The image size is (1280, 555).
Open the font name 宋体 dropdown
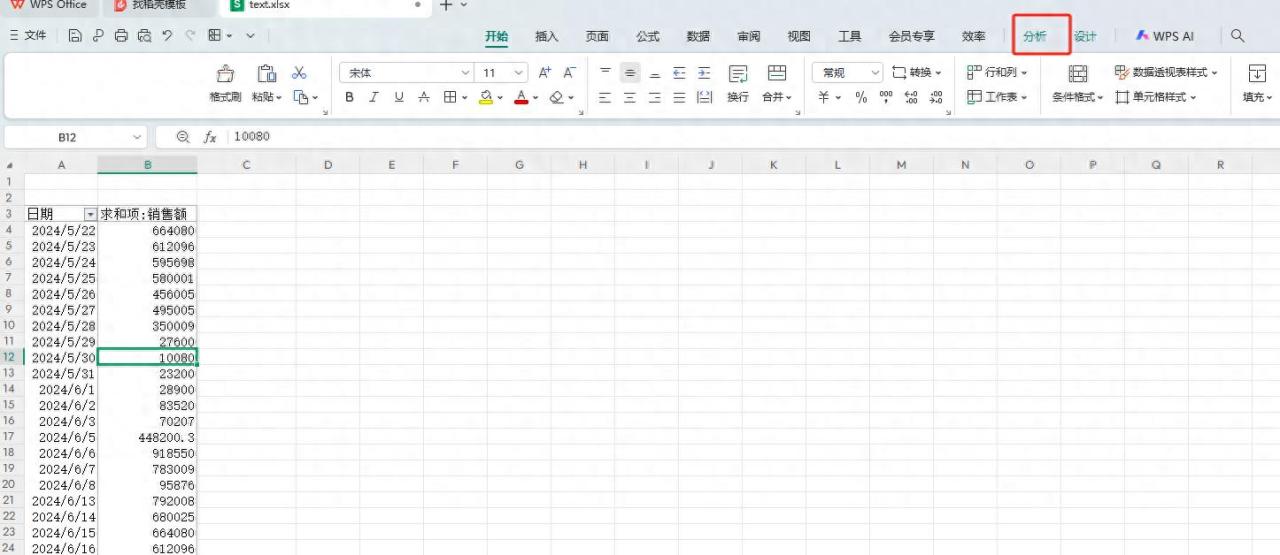[465, 73]
